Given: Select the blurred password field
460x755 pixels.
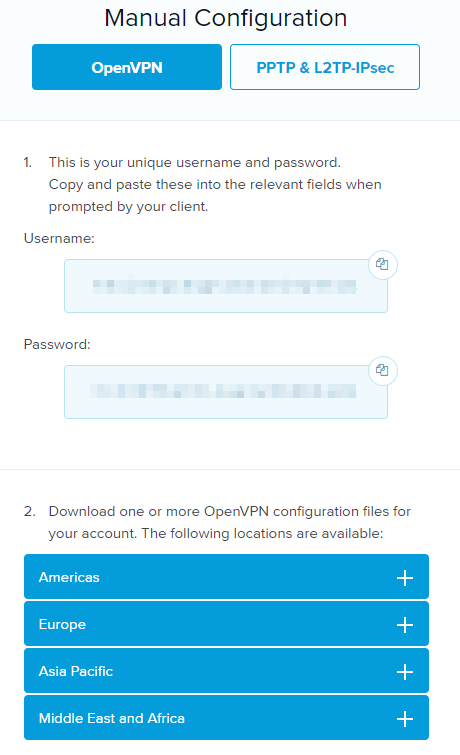Looking at the screenshot, I should [x=226, y=392].
